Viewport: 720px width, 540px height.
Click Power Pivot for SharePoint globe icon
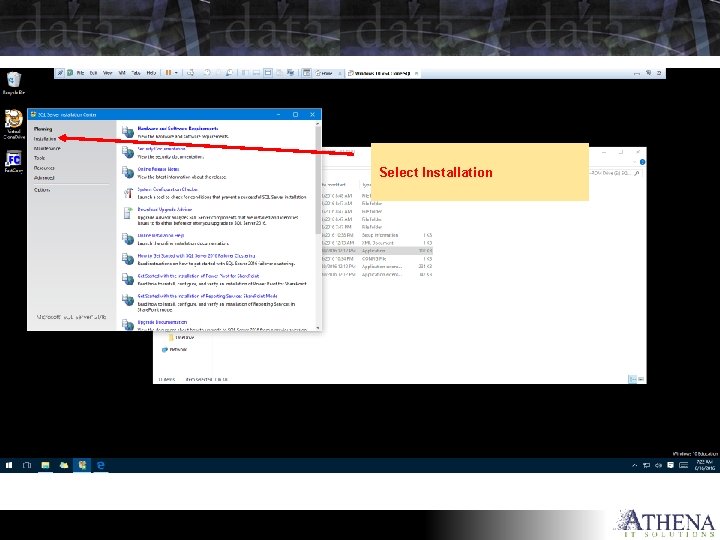[x=128, y=279]
